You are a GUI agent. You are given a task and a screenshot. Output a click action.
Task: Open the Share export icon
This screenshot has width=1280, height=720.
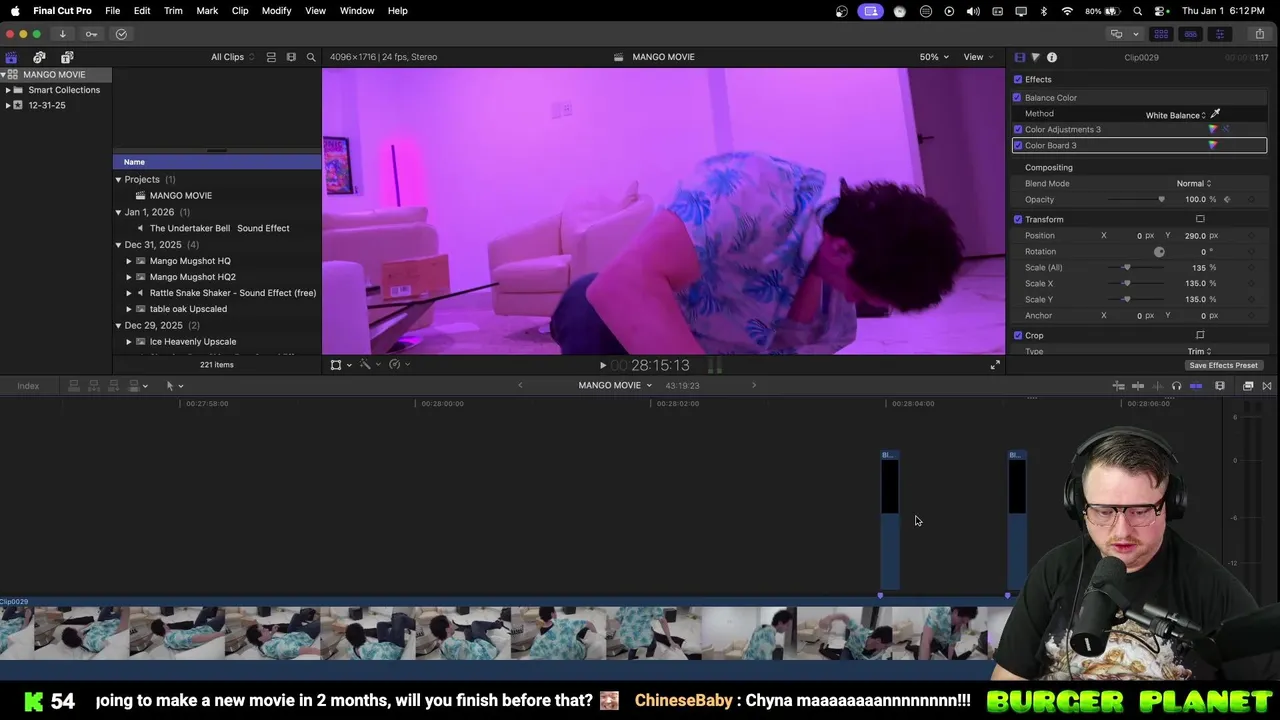coord(1259,34)
